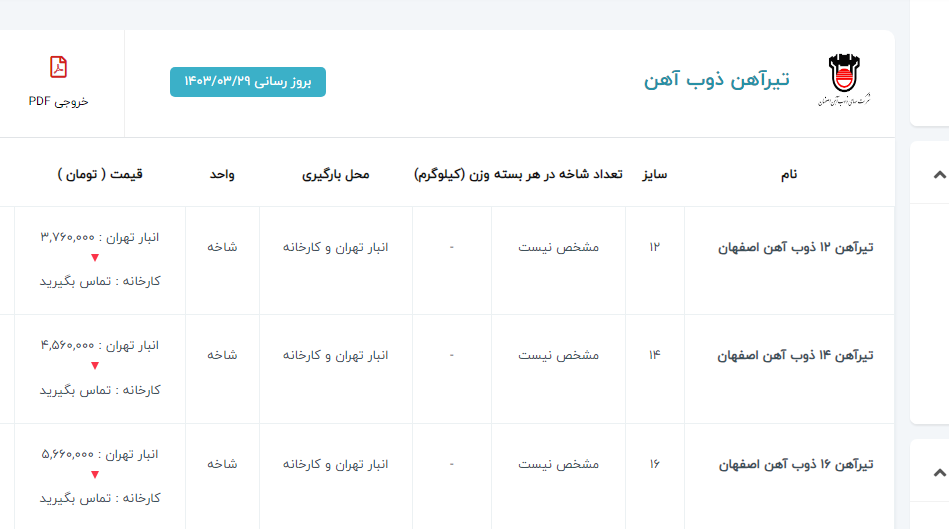Click red price-drop arrow for تیرآهن ۱۶
This screenshot has width=949, height=529.
(95, 475)
